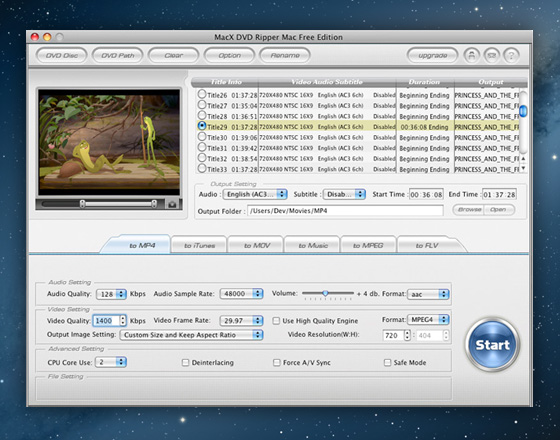Click the Start Time field
The width and height of the screenshot is (560, 440).
click(x=426, y=195)
